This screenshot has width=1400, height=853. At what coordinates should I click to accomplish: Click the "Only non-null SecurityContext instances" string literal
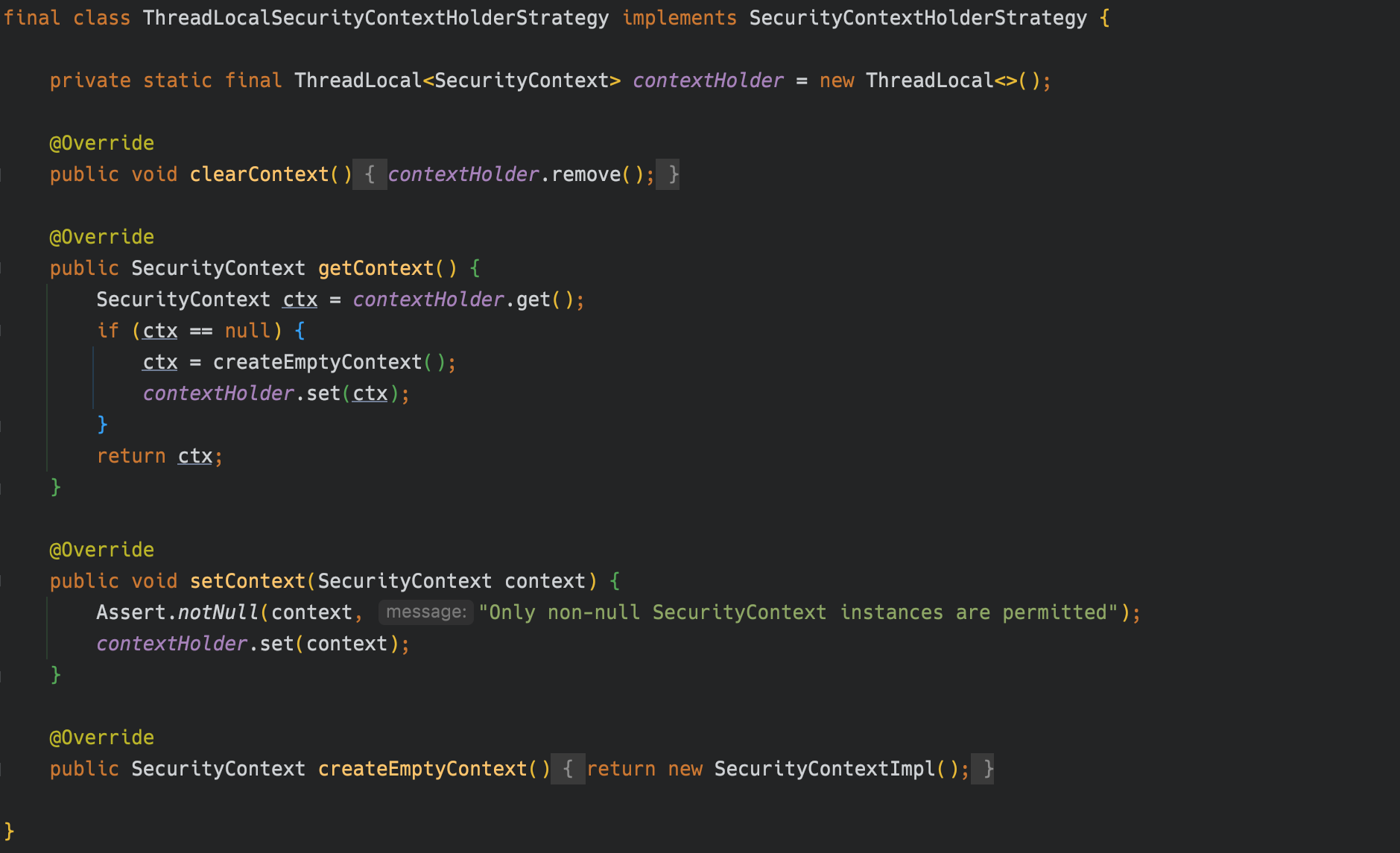click(798, 612)
